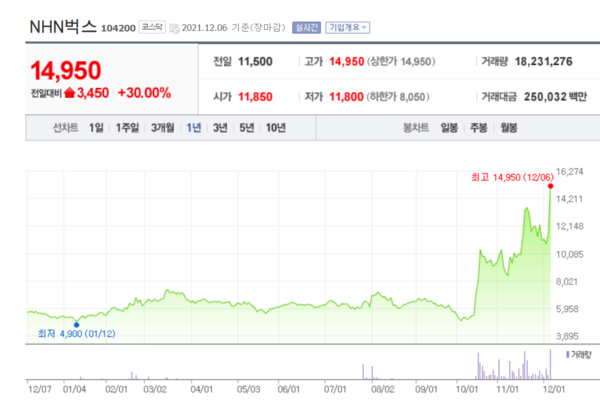Click the stock code 104200
Screen dimensions: 600x406
(118, 28)
